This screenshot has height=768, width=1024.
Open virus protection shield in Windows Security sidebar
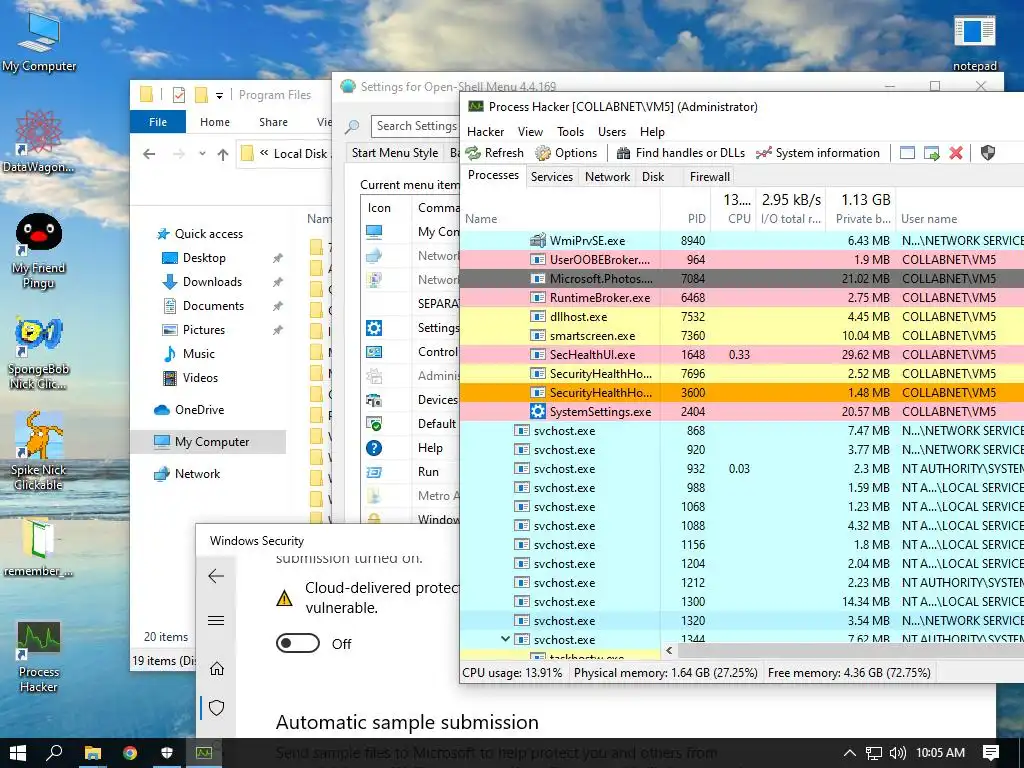tap(217, 707)
